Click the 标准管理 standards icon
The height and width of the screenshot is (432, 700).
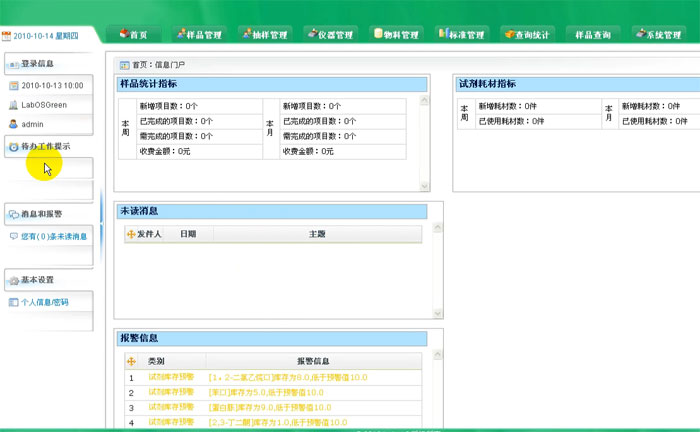point(443,34)
